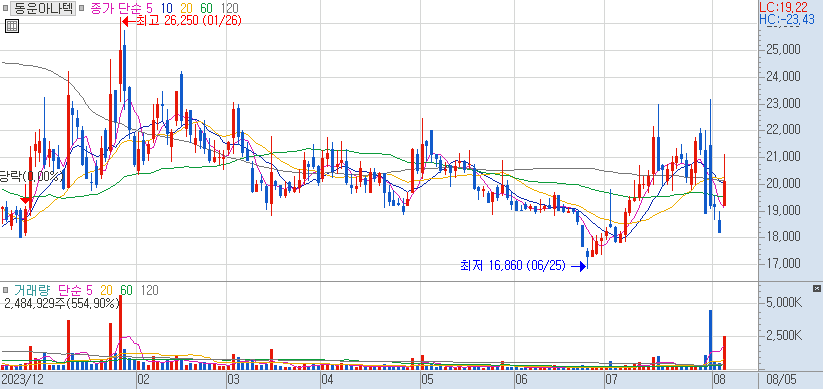Select the volume moving average 120 legend

coord(150,290)
